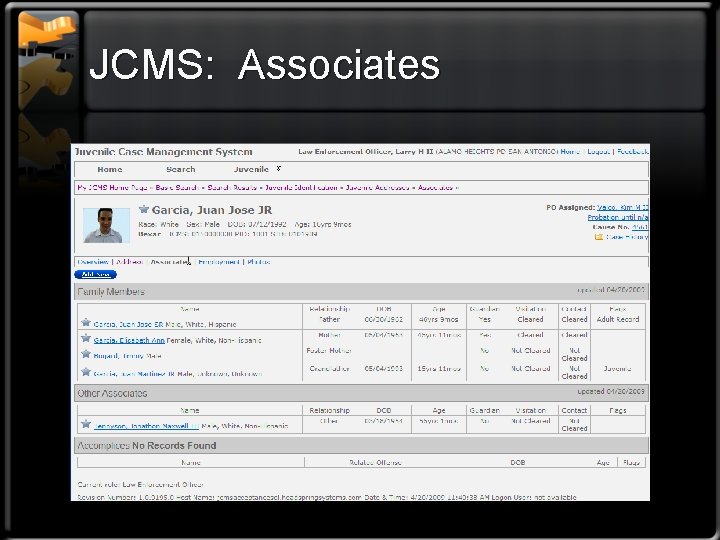
Task: Open the Grandfather's name link
Action: [134, 374]
